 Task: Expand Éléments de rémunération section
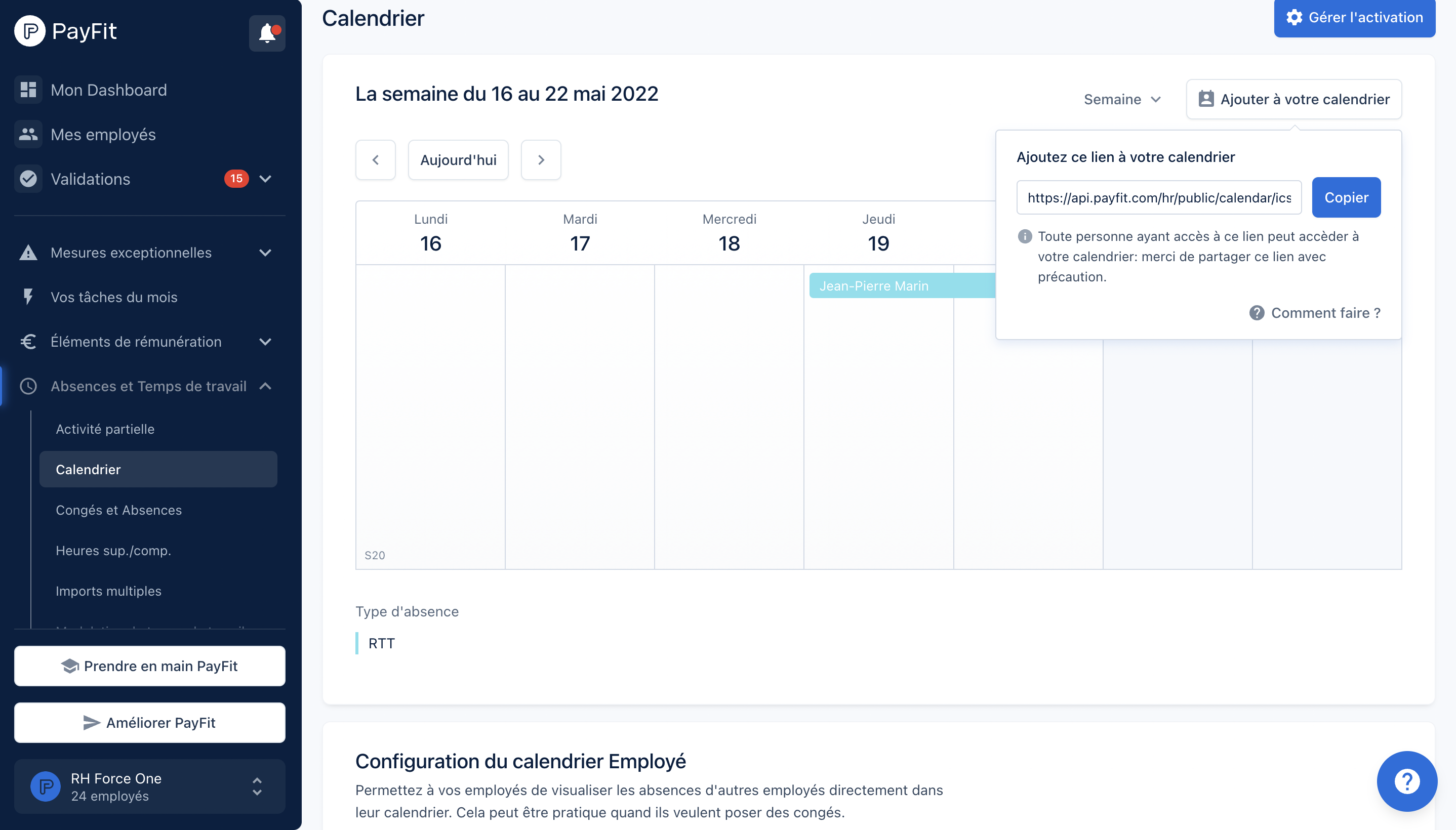[265, 342]
